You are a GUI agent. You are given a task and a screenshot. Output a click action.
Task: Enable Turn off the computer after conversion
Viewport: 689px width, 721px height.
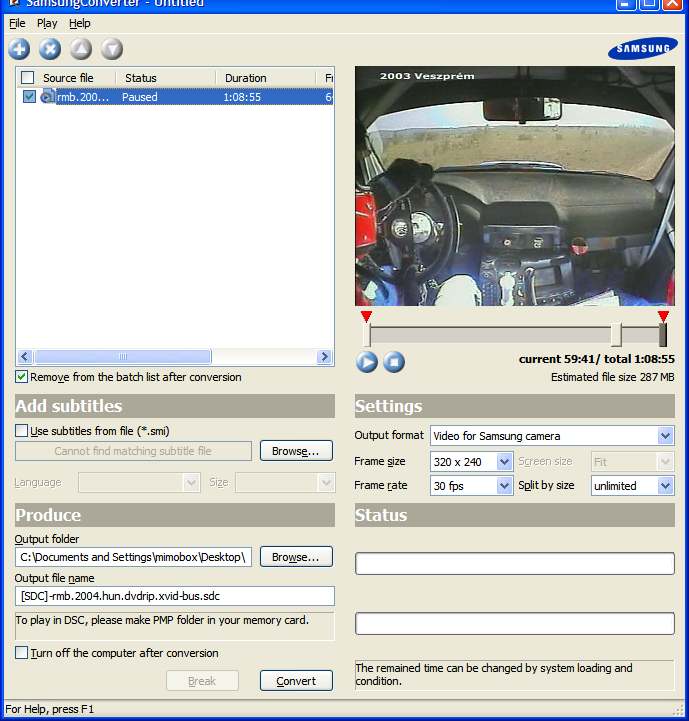(x=21, y=653)
